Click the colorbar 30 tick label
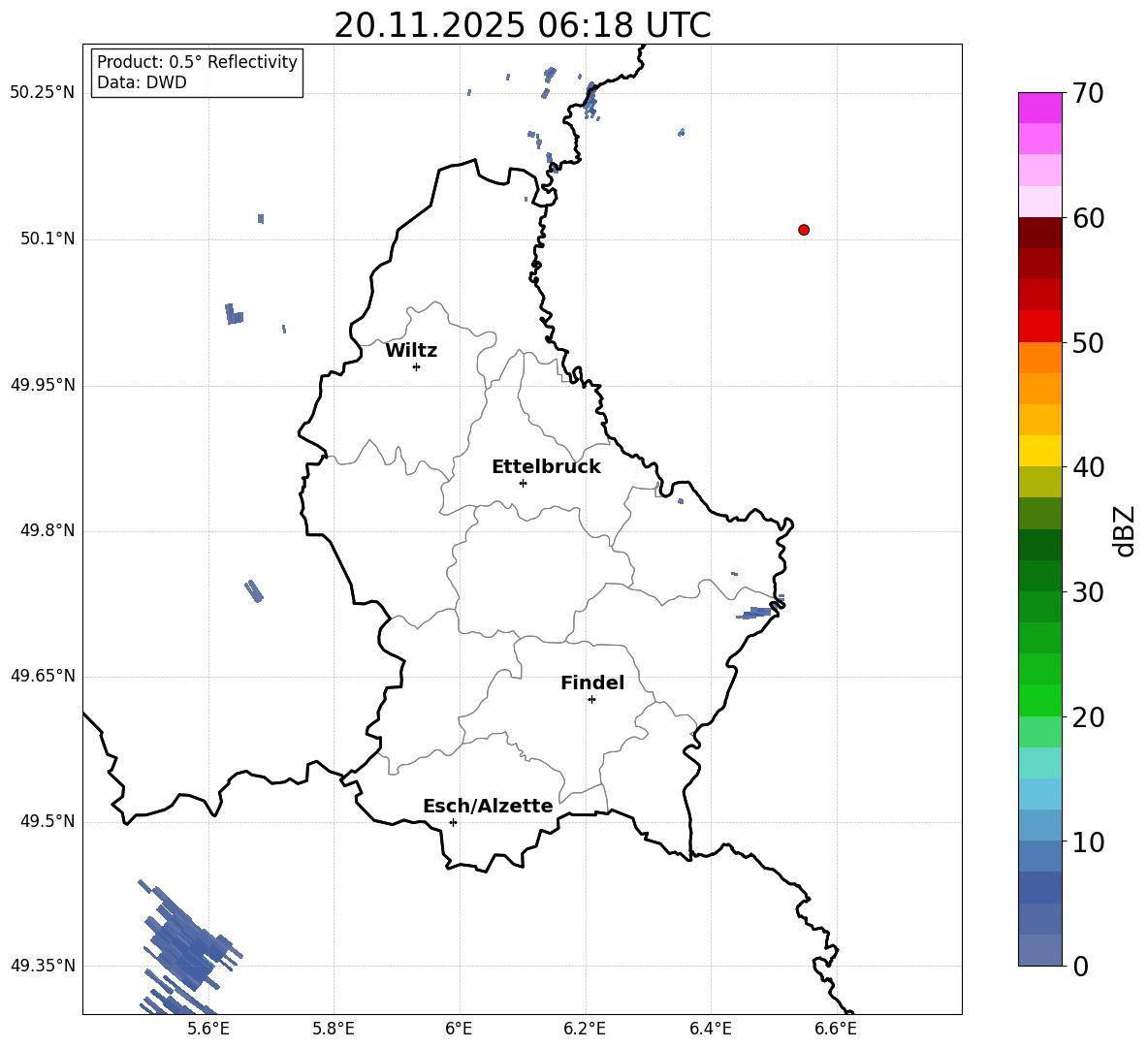The image size is (1148, 1048). (x=1088, y=592)
